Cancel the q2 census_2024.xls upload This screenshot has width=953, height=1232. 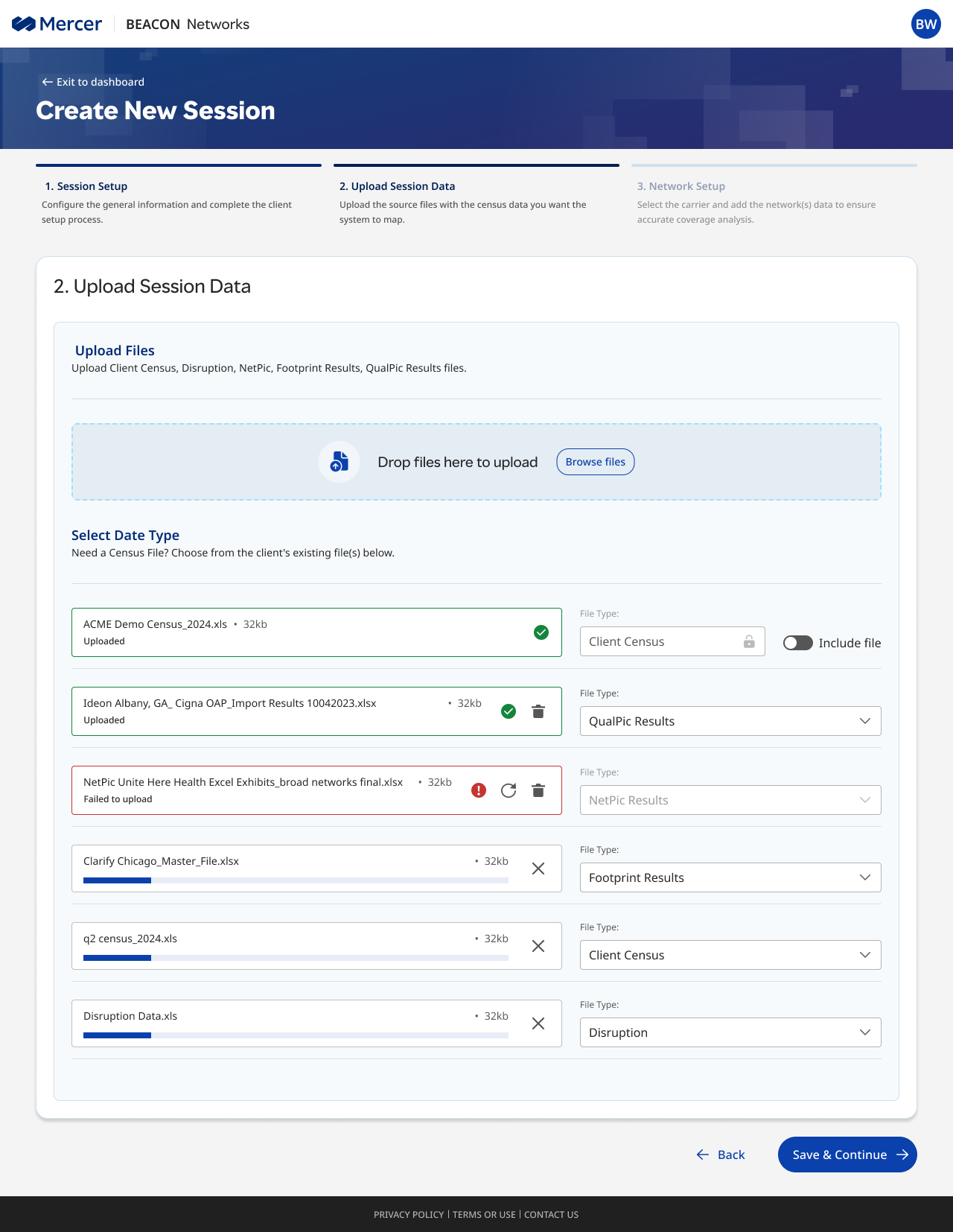[x=538, y=946]
